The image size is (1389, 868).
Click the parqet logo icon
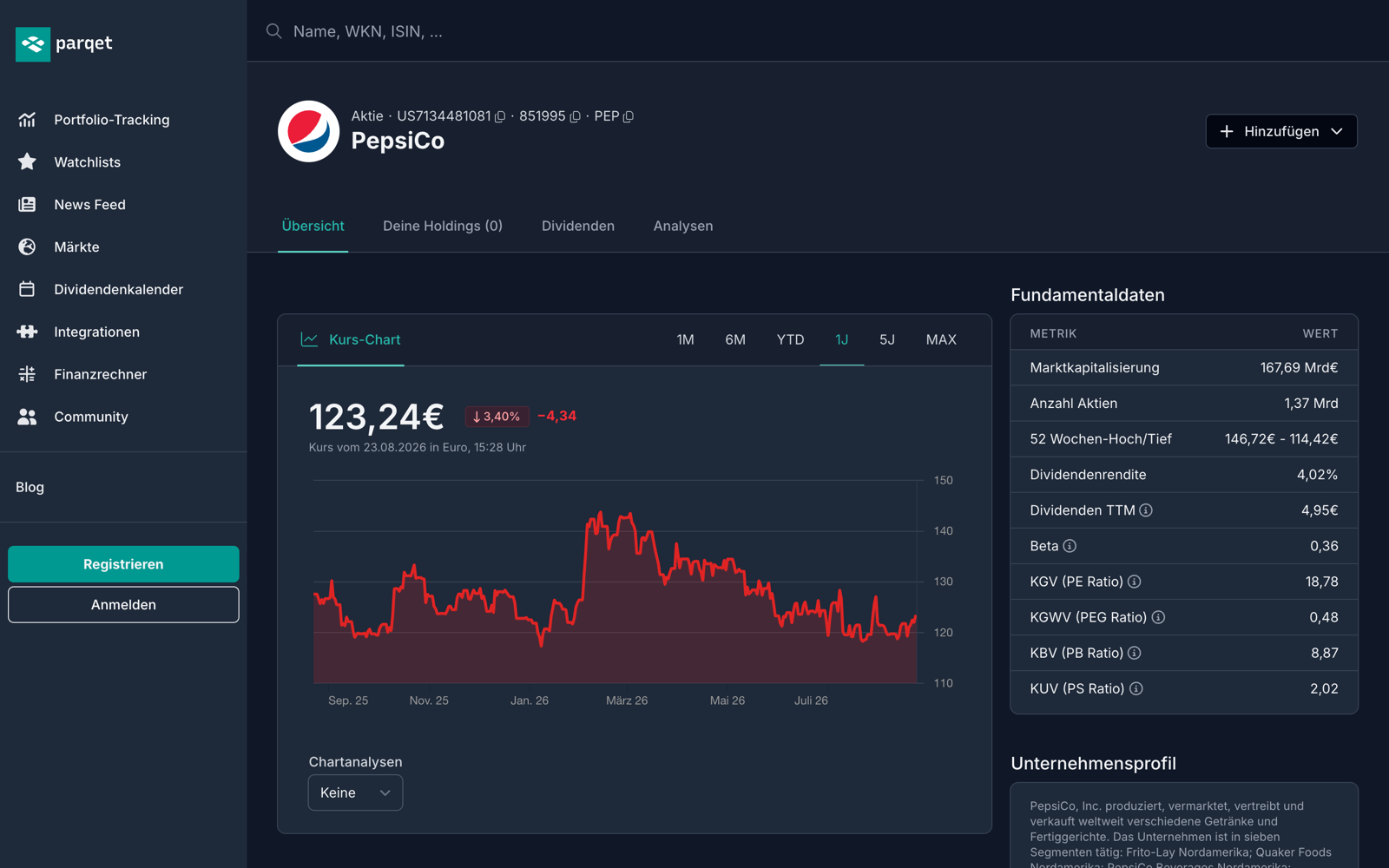pyautogui.click(x=33, y=43)
